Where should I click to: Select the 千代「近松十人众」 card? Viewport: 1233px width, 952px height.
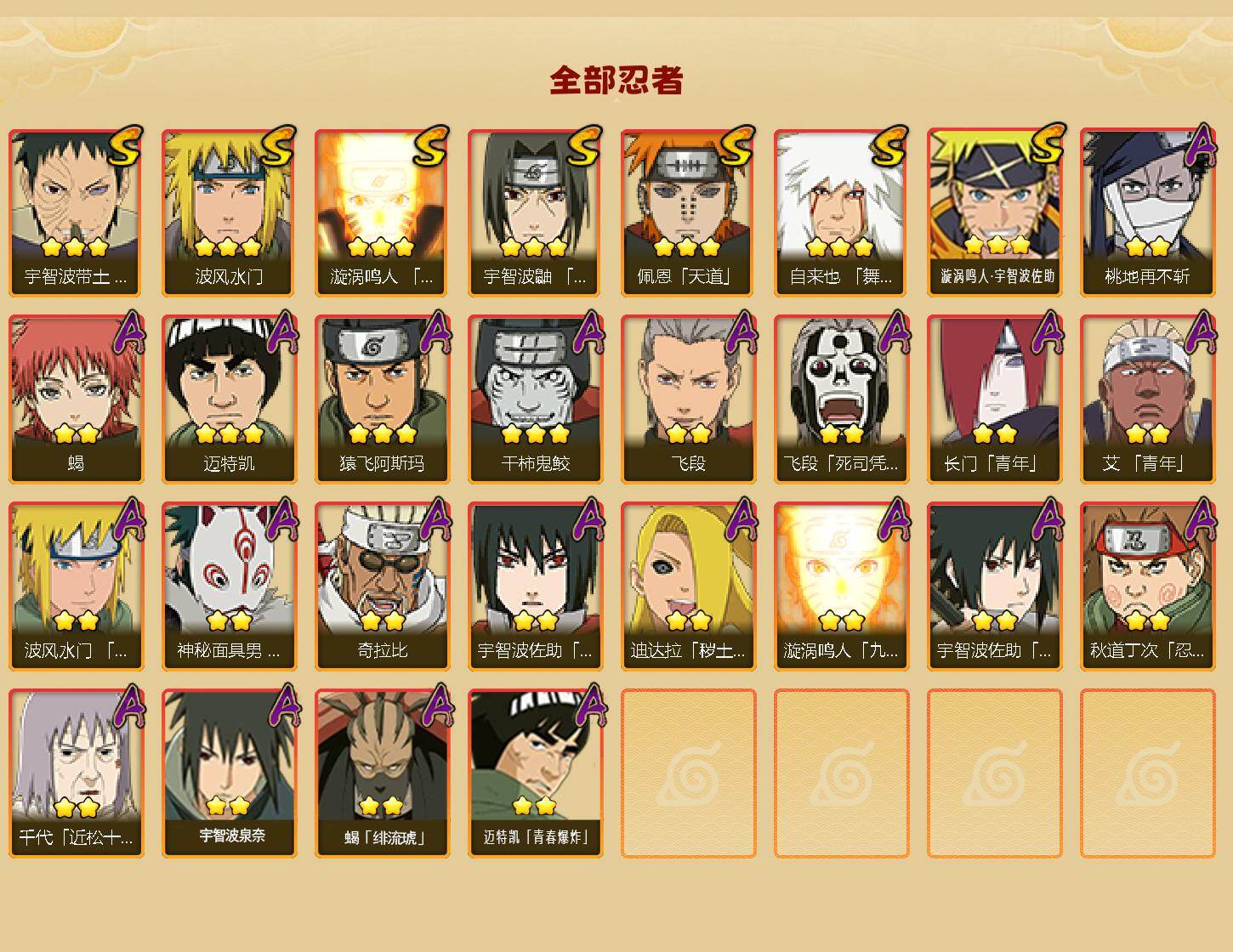click(76, 773)
